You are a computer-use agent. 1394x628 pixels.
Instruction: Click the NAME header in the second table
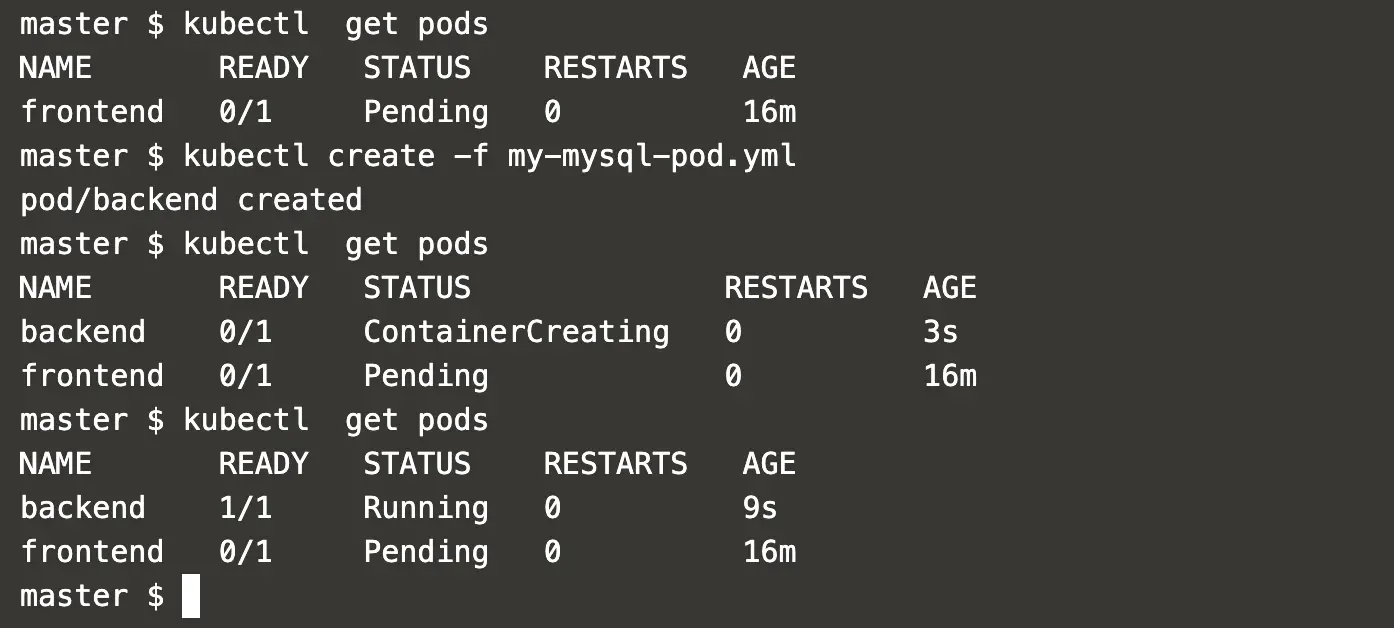56,288
